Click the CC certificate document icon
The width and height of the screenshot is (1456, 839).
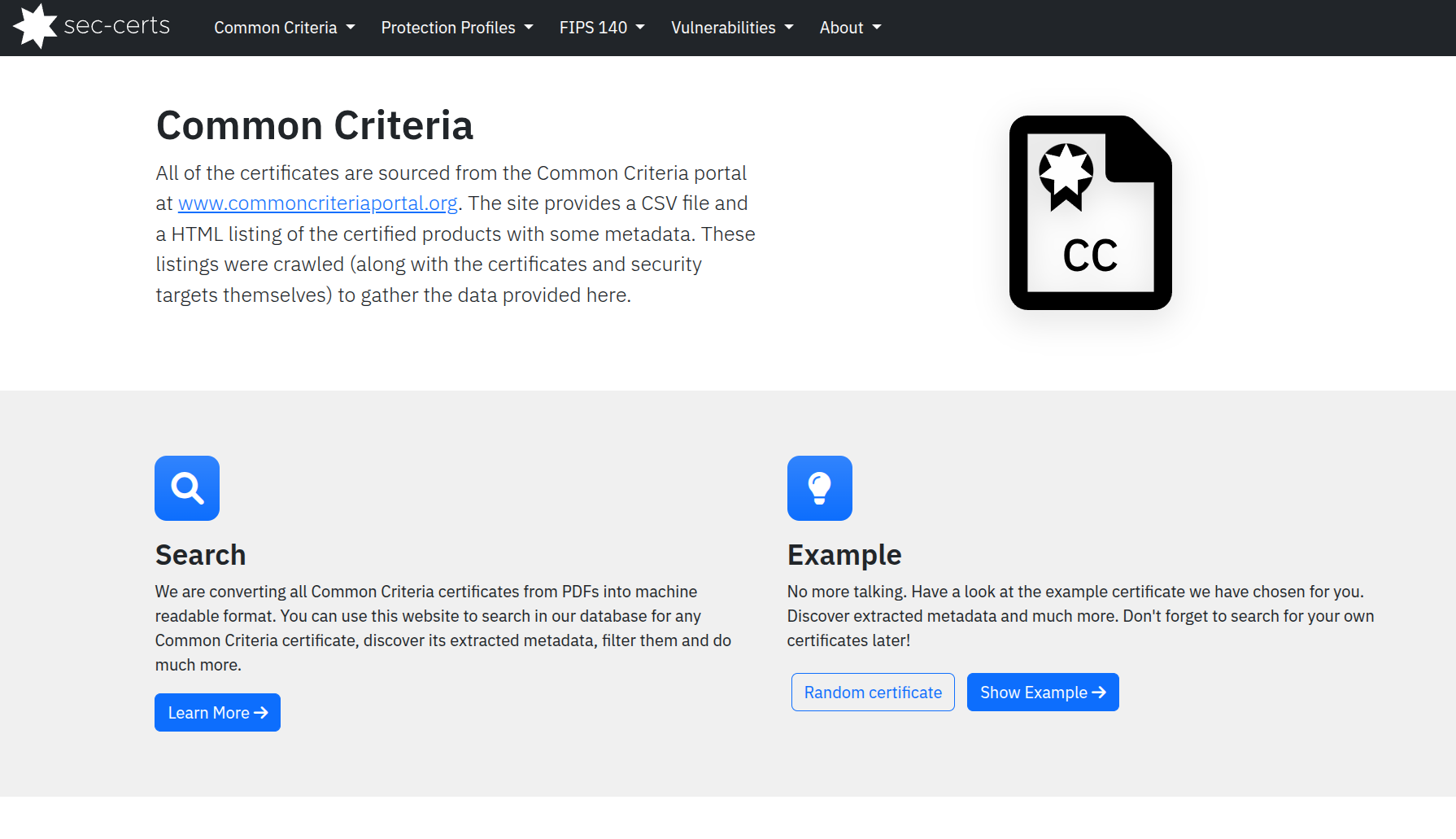coord(1090,212)
